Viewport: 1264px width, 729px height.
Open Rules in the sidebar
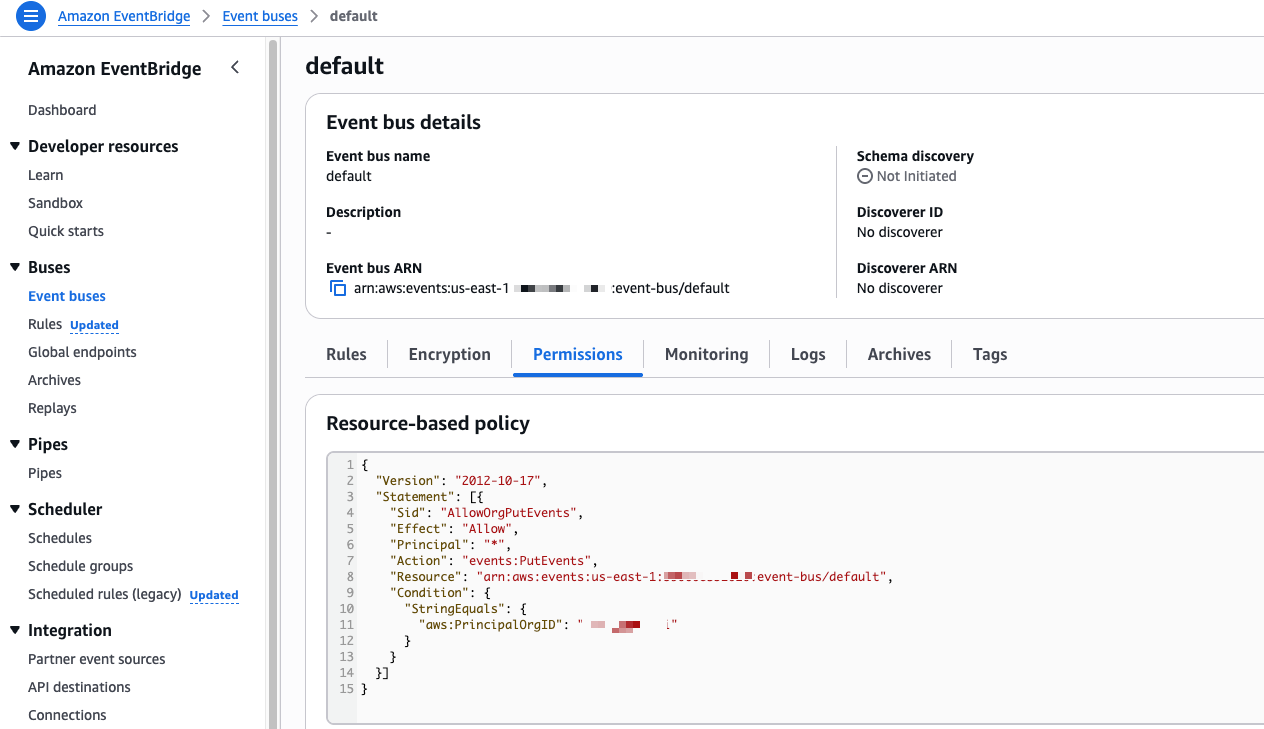coord(45,324)
